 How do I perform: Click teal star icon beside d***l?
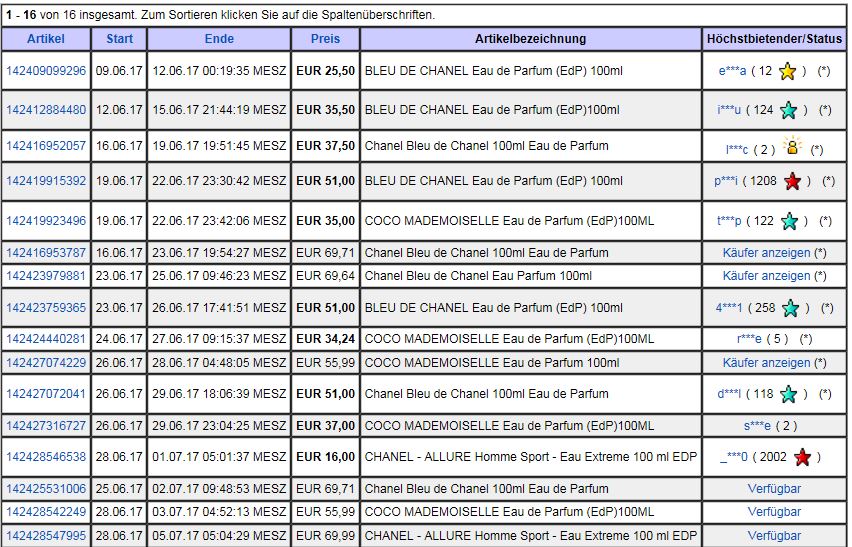[x=788, y=394]
